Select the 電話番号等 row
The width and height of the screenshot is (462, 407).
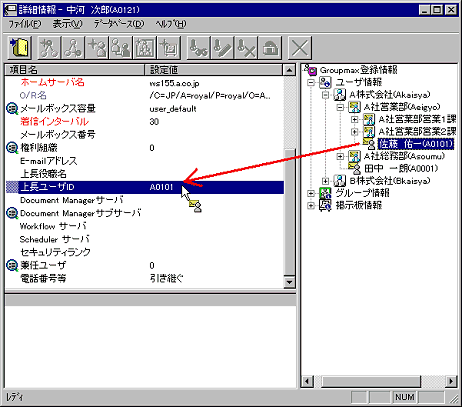(145, 278)
